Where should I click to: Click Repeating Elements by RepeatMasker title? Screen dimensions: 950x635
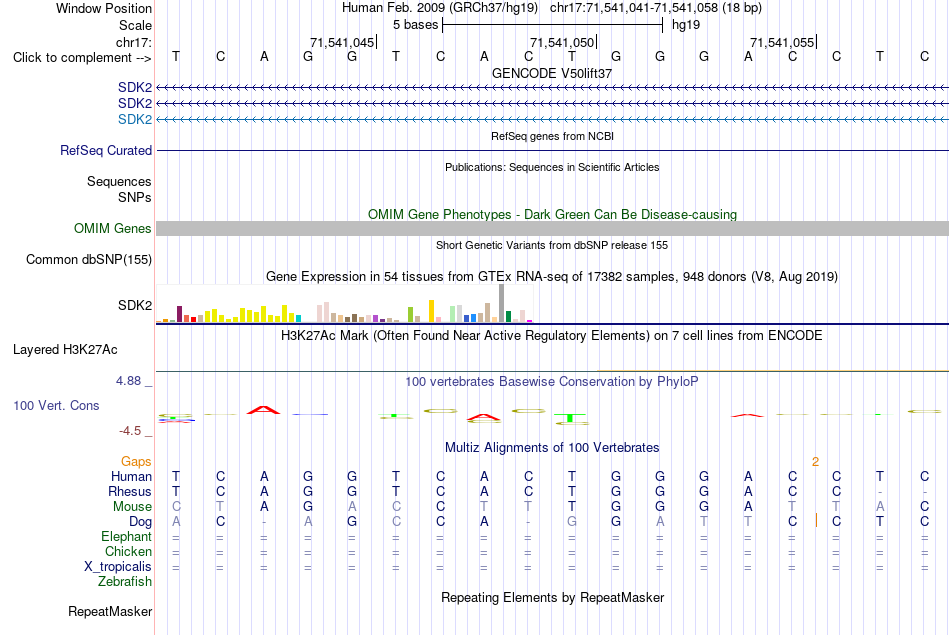pos(552,597)
